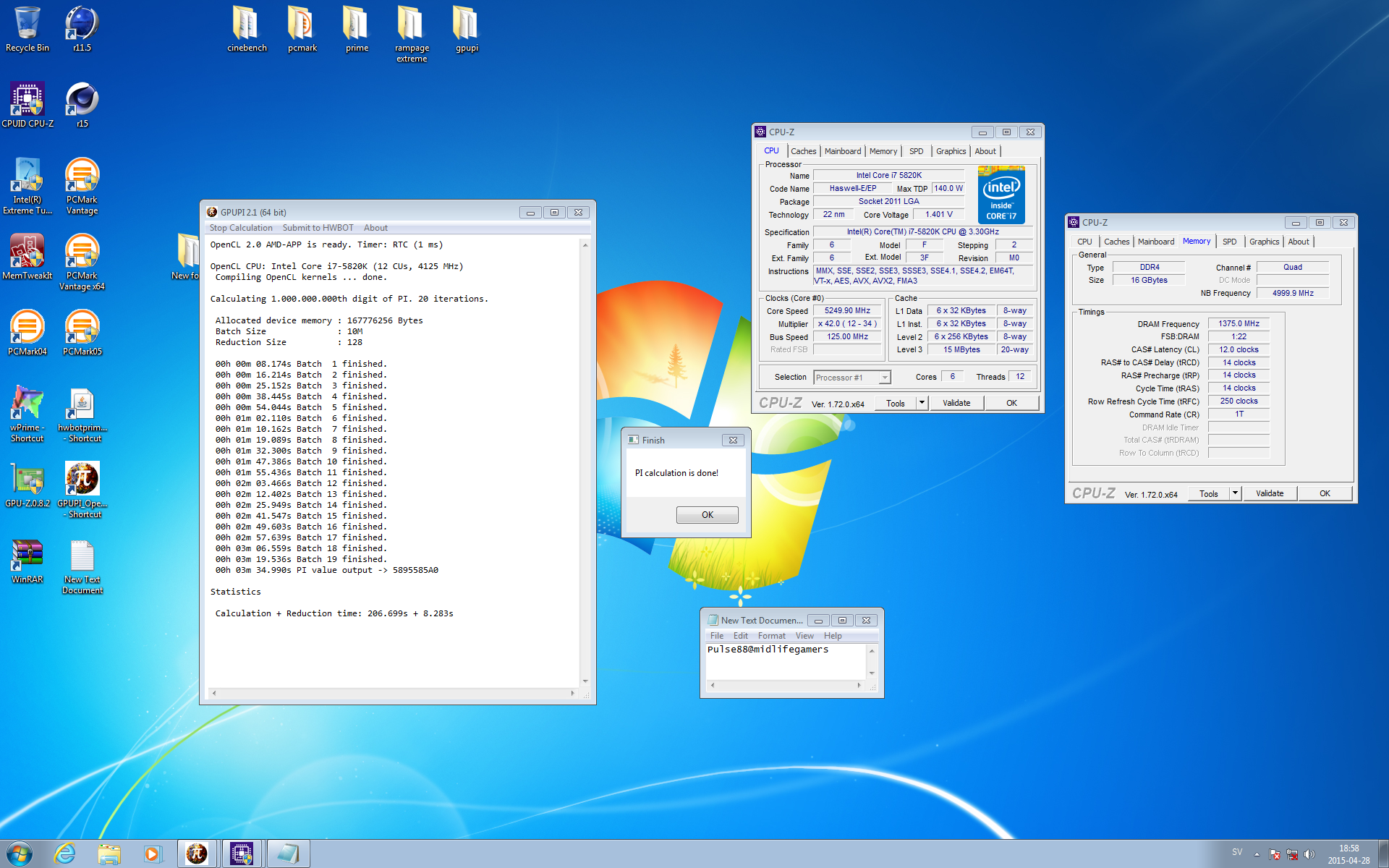Click the Intel Core i7 logo
This screenshot has height=868, width=1389.
click(x=1001, y=195)
